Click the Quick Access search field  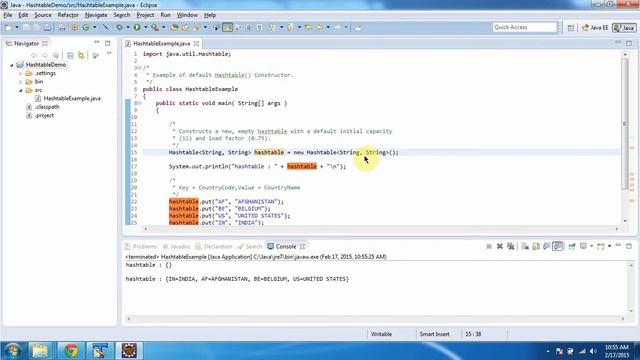click(524, 27)
